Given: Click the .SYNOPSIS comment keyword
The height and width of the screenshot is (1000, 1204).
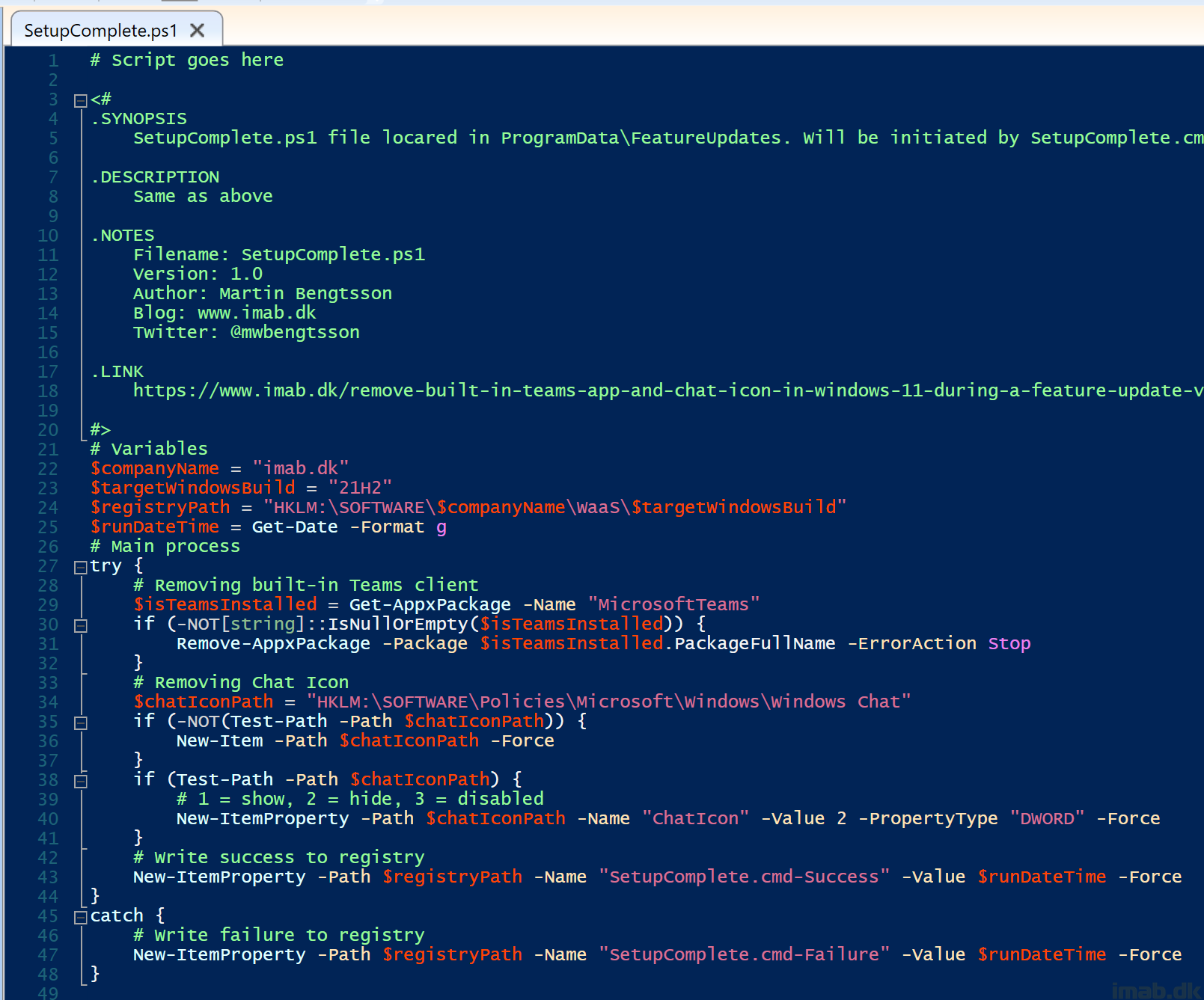Looking at the screenshot, I should tap(139, 118).
